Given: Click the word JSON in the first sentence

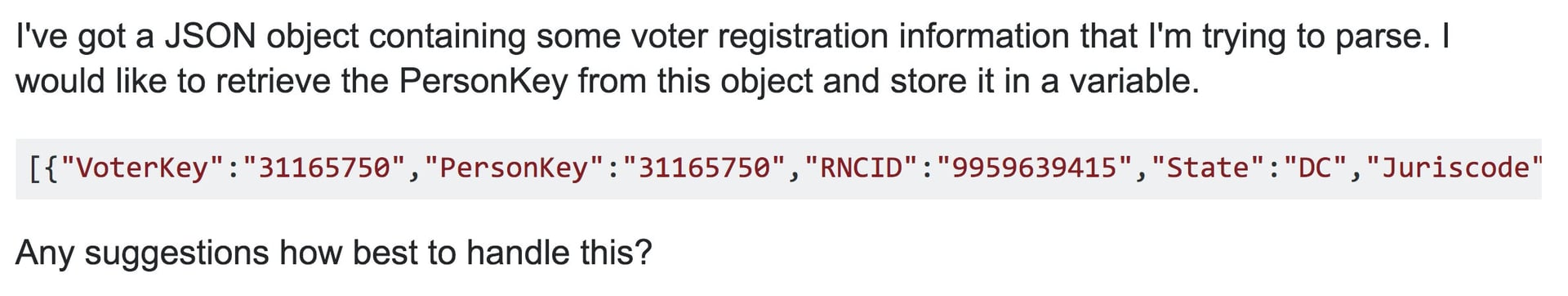Looking at the screenshot, I should point(211,37).
